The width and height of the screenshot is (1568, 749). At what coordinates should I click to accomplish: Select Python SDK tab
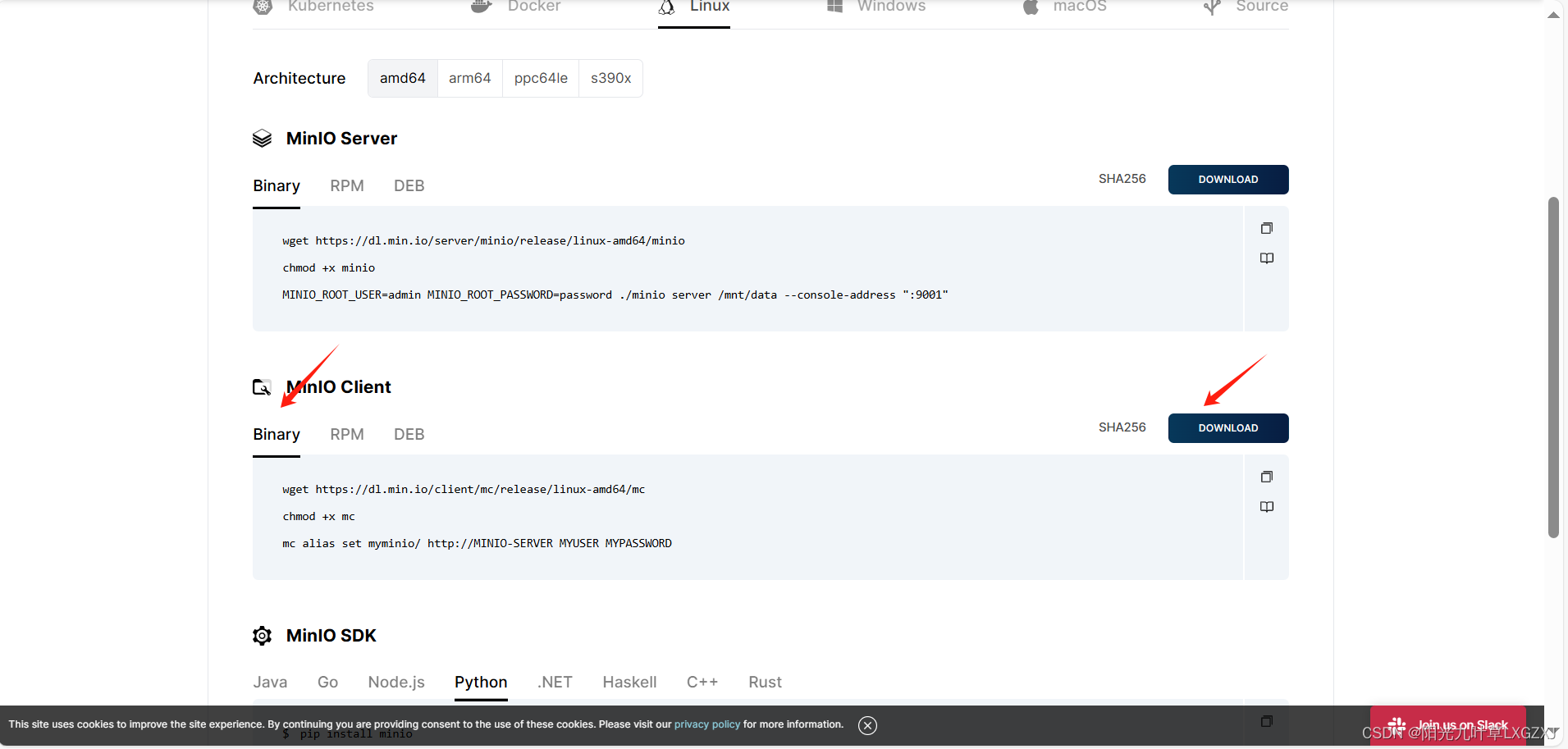click(481, 683)
